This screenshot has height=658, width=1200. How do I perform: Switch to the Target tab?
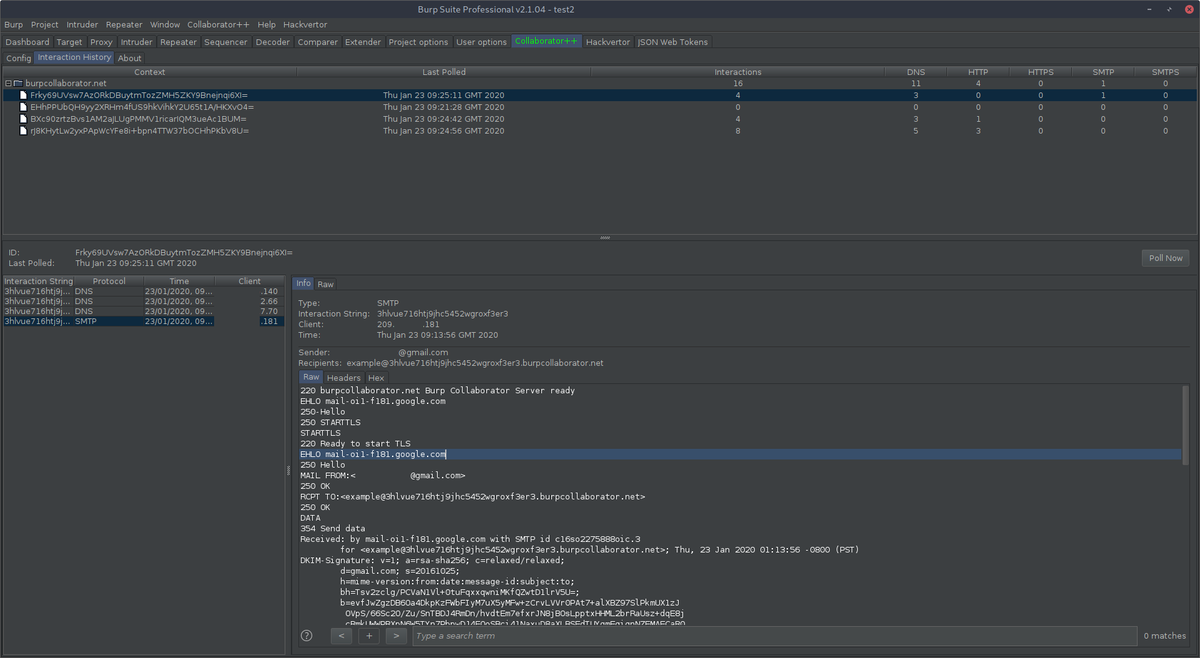(x=70, y=42)
